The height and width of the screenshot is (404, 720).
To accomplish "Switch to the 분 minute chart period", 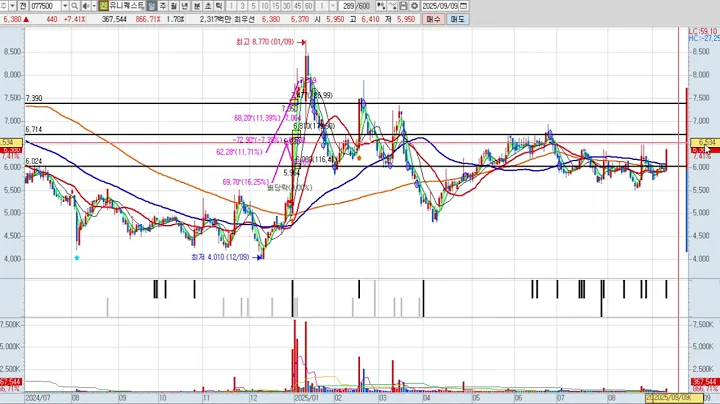I will coord(197,6).
